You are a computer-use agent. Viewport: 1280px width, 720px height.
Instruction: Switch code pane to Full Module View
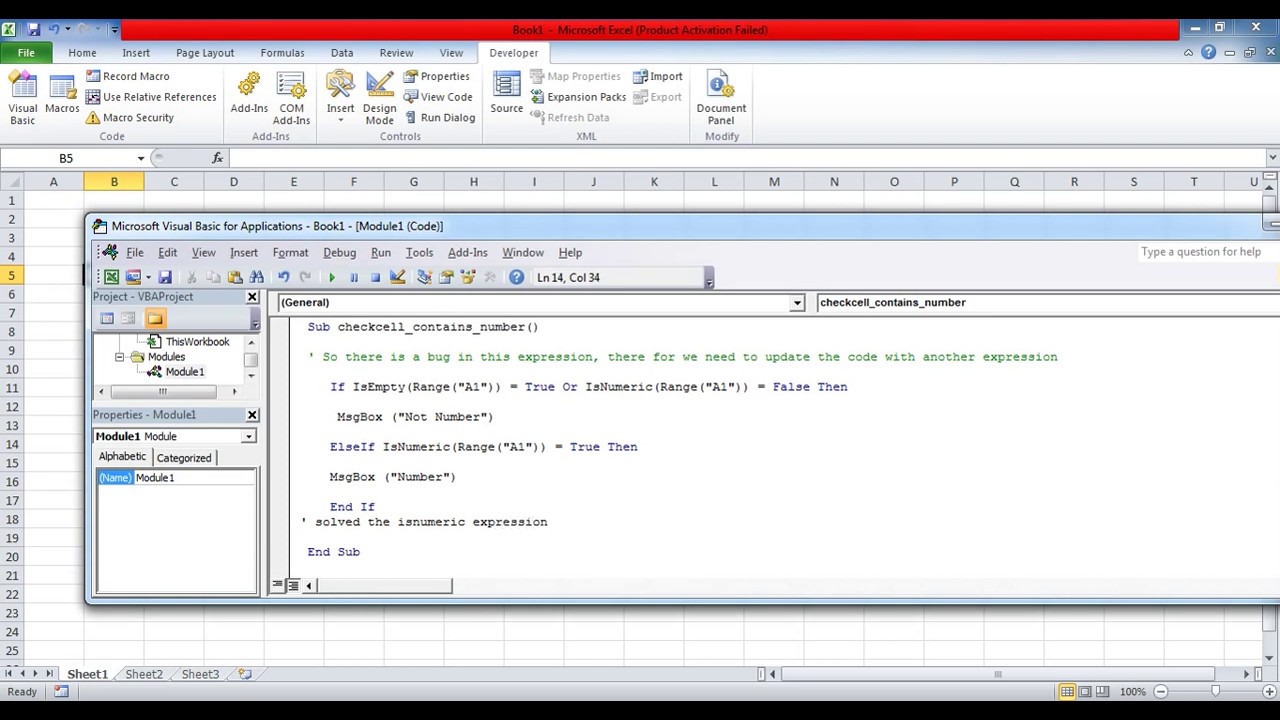pos(293,585)
